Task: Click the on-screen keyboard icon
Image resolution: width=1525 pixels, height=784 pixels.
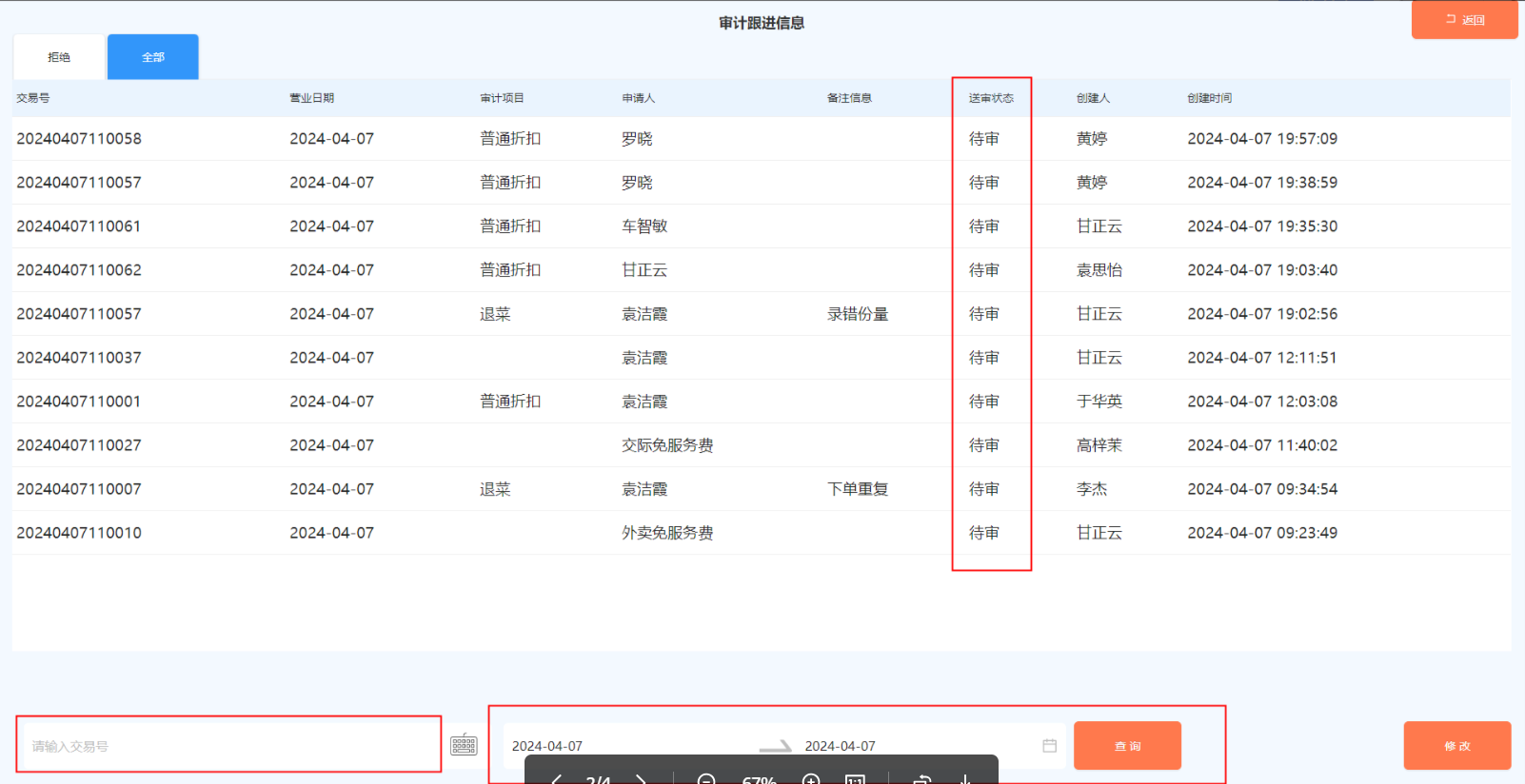Action: pyautogui.click(x=464, y=745)
